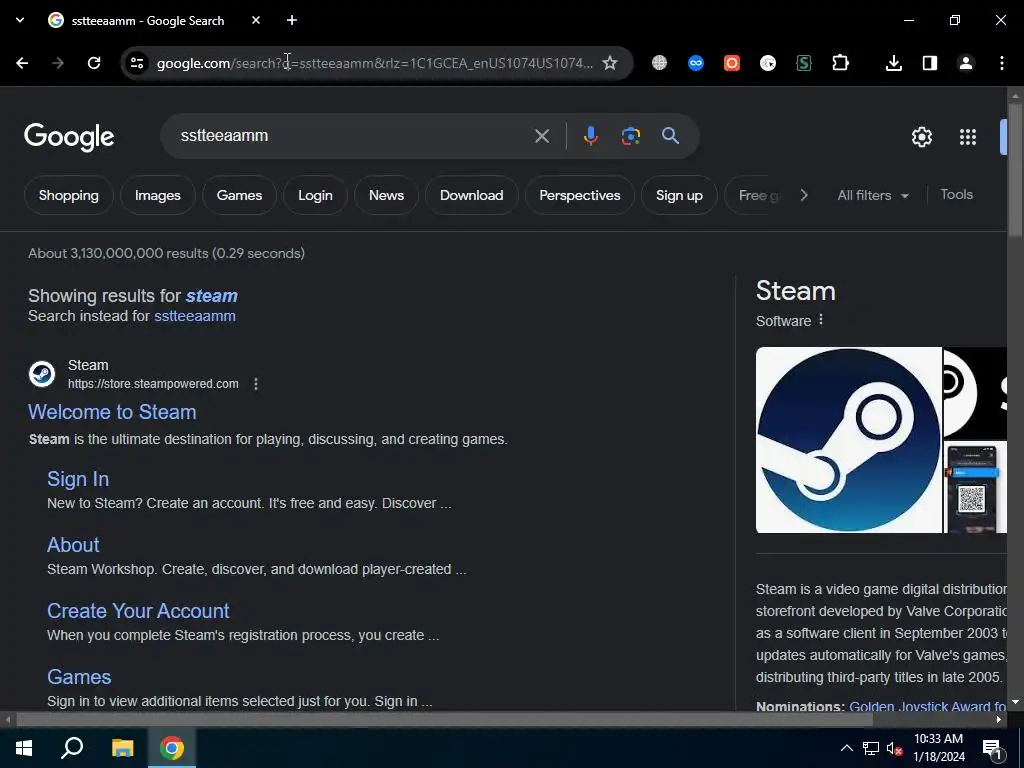This screenshot has width=1024, height=768.
Task: Click Chrome icon in the taskbar
Action: (x=172, y=748)
